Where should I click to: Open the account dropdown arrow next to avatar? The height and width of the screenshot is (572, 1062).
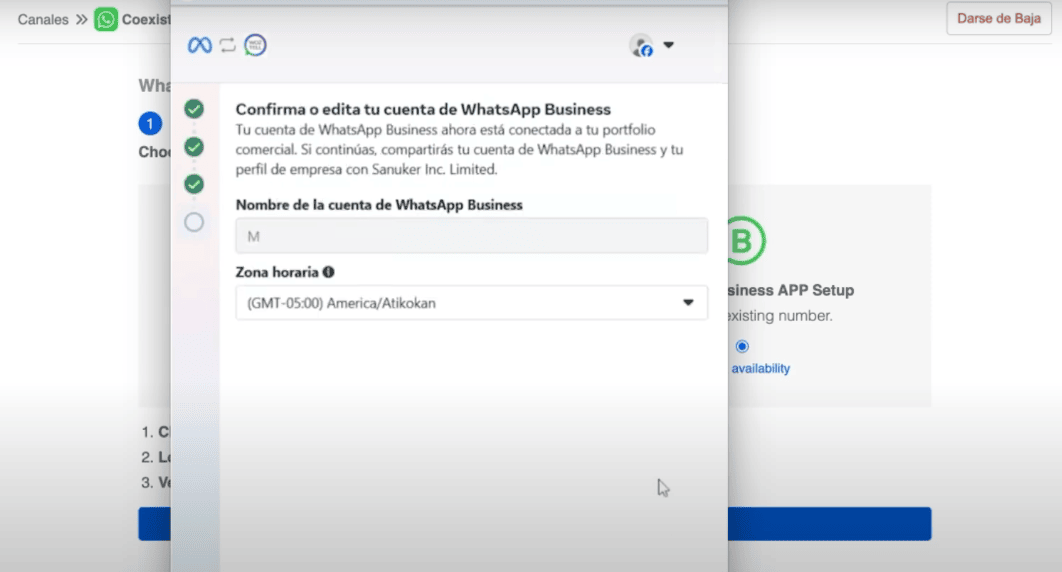(668, 45)
